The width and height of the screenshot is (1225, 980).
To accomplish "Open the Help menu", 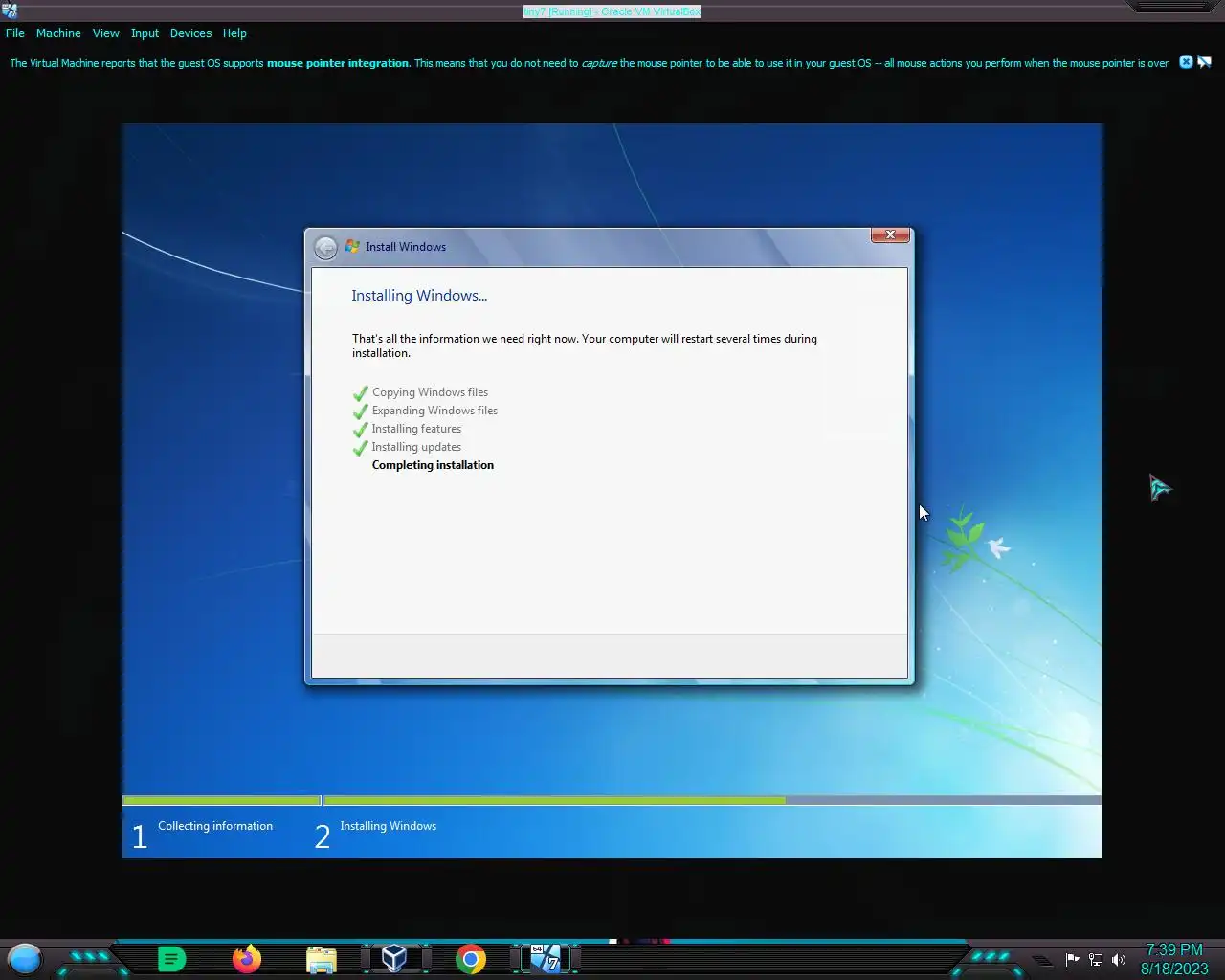I will point(234,33).
